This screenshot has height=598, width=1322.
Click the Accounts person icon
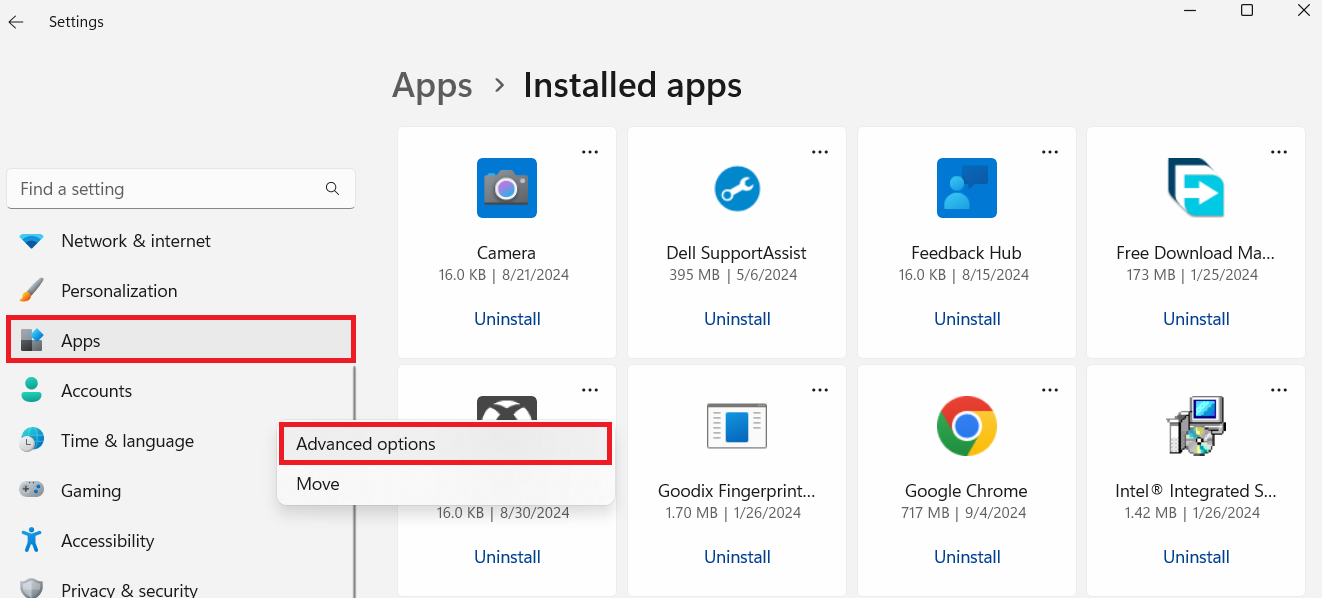pos(32,391)
